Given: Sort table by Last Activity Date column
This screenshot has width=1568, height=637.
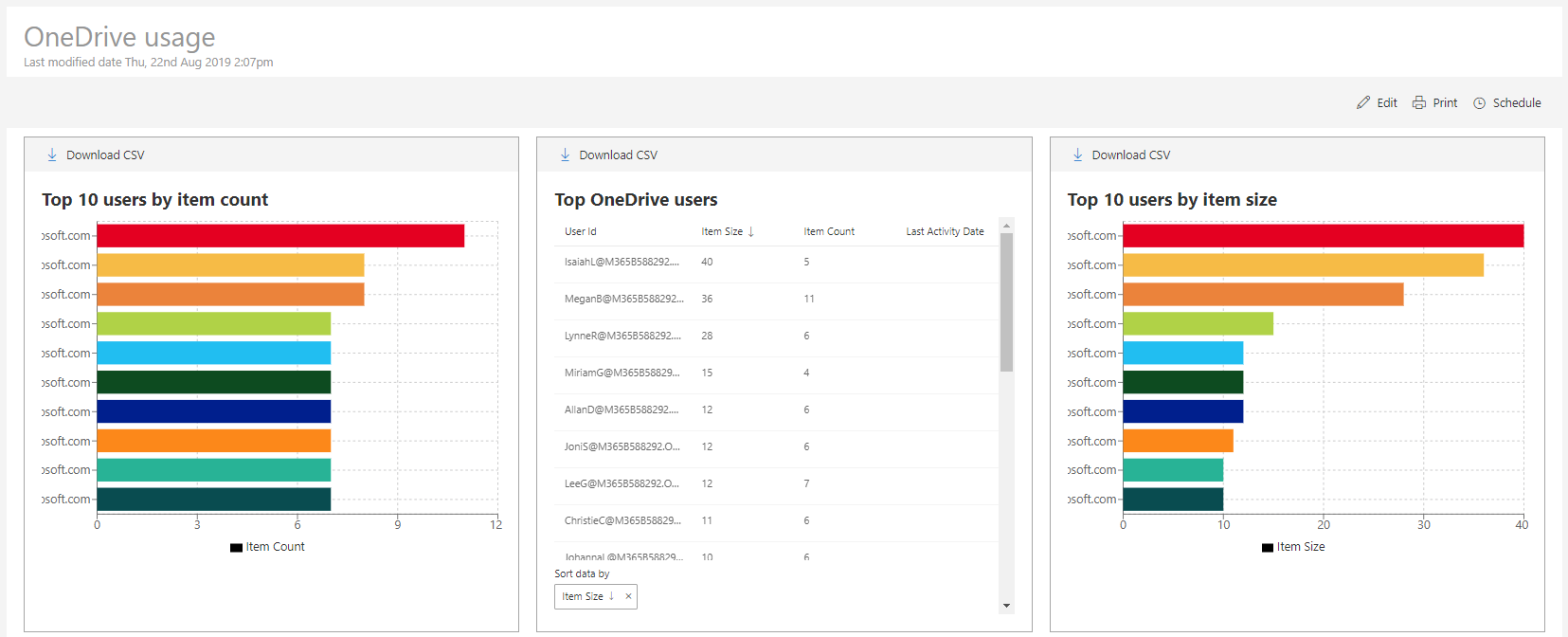Looking at the screenshot, I should click(945, 231).
